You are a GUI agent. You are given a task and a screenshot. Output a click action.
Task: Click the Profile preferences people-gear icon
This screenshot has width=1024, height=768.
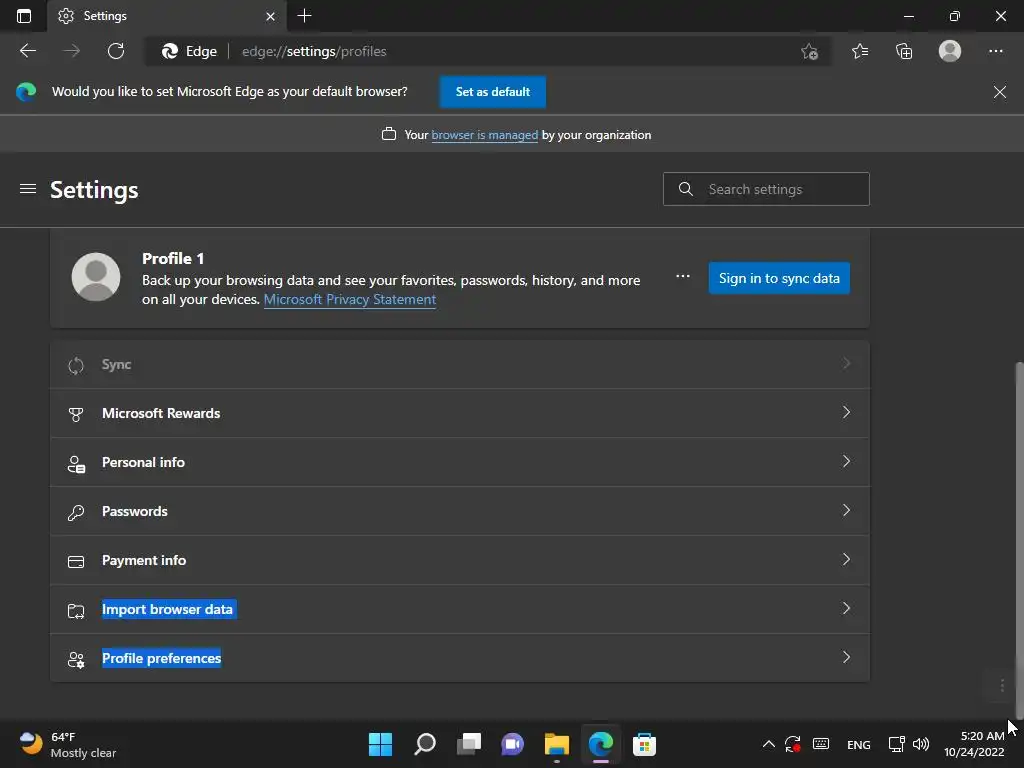tap(76, 660)
